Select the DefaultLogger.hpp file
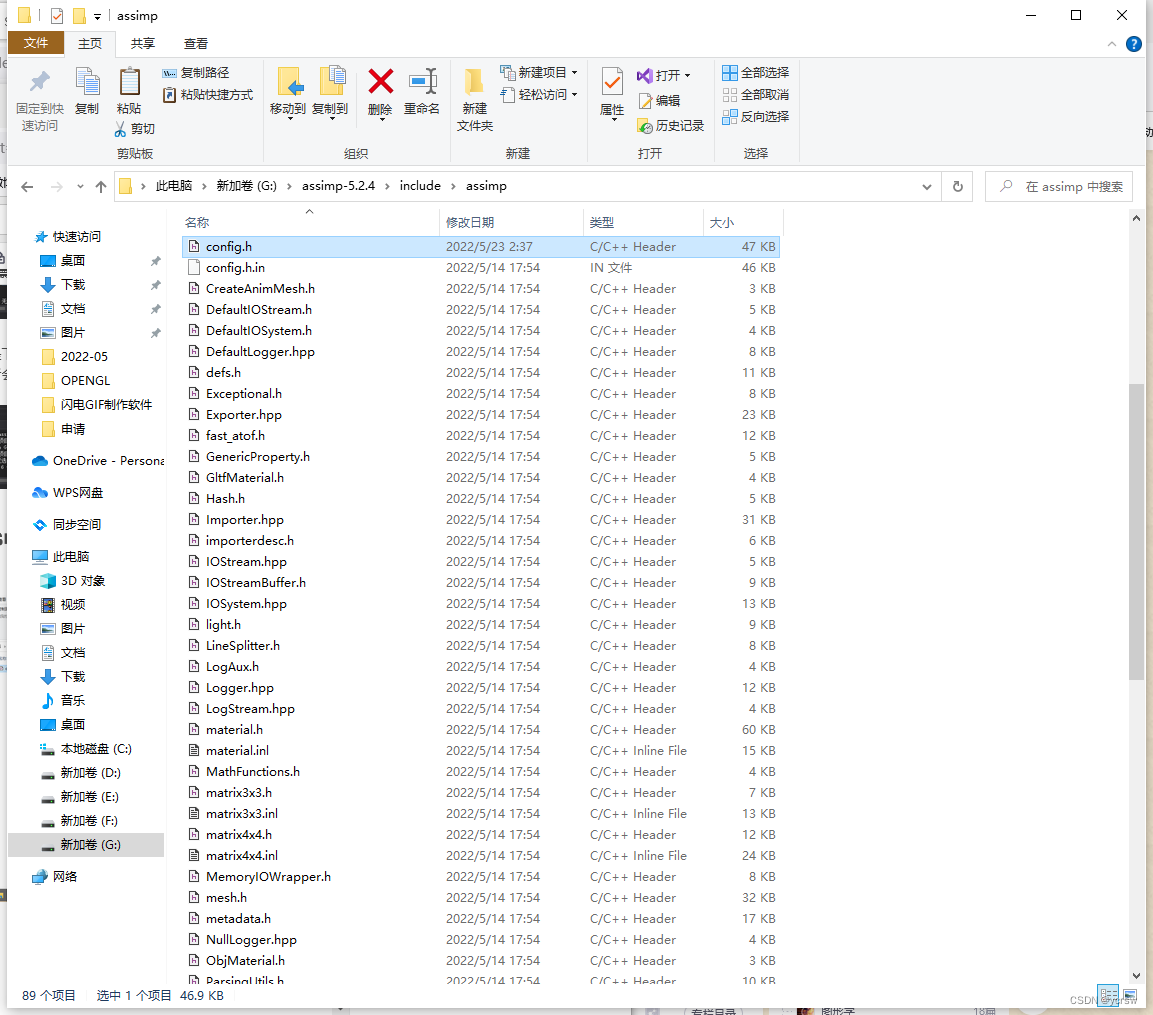 point(480,352)
